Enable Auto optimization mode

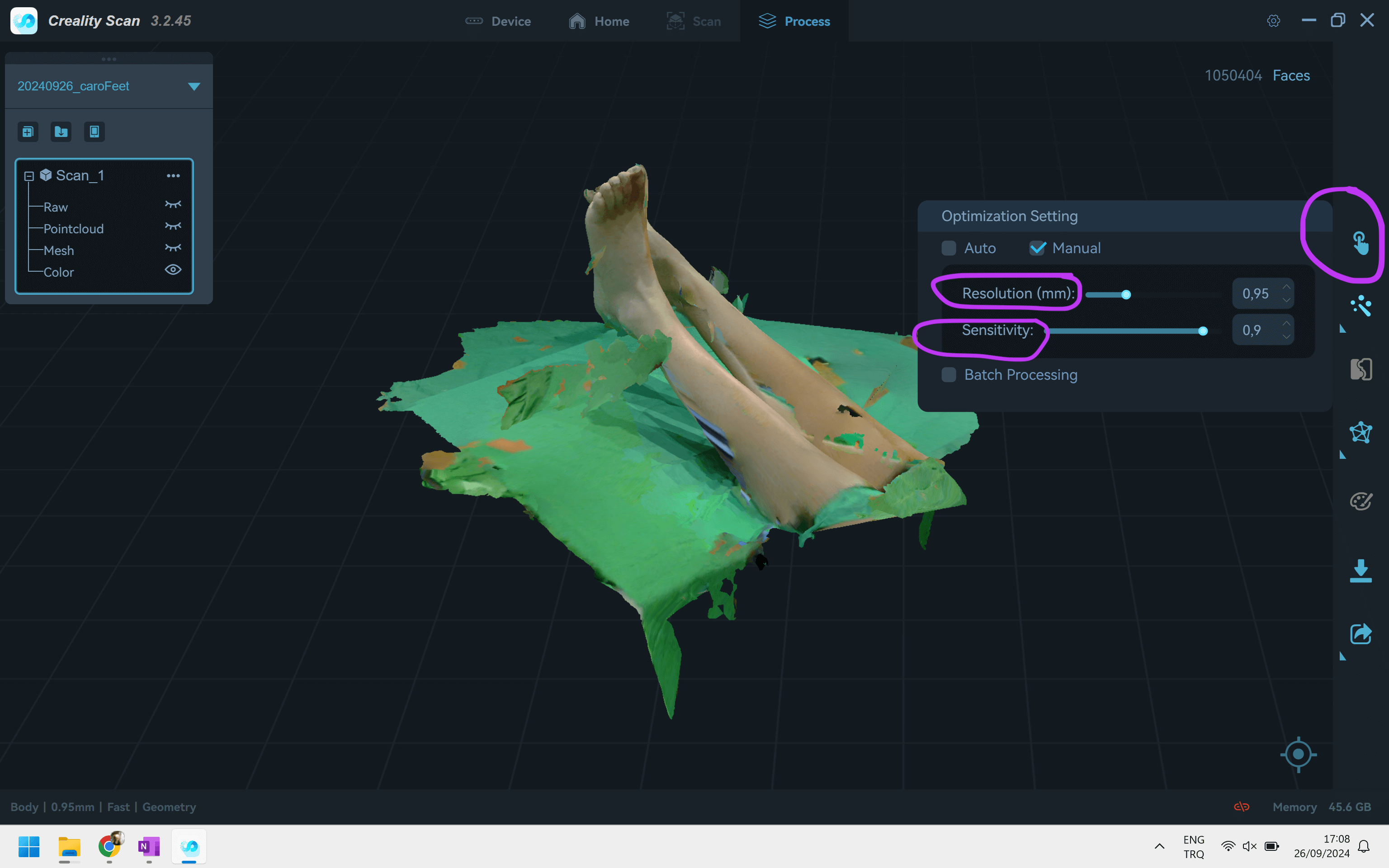(948, 248)
